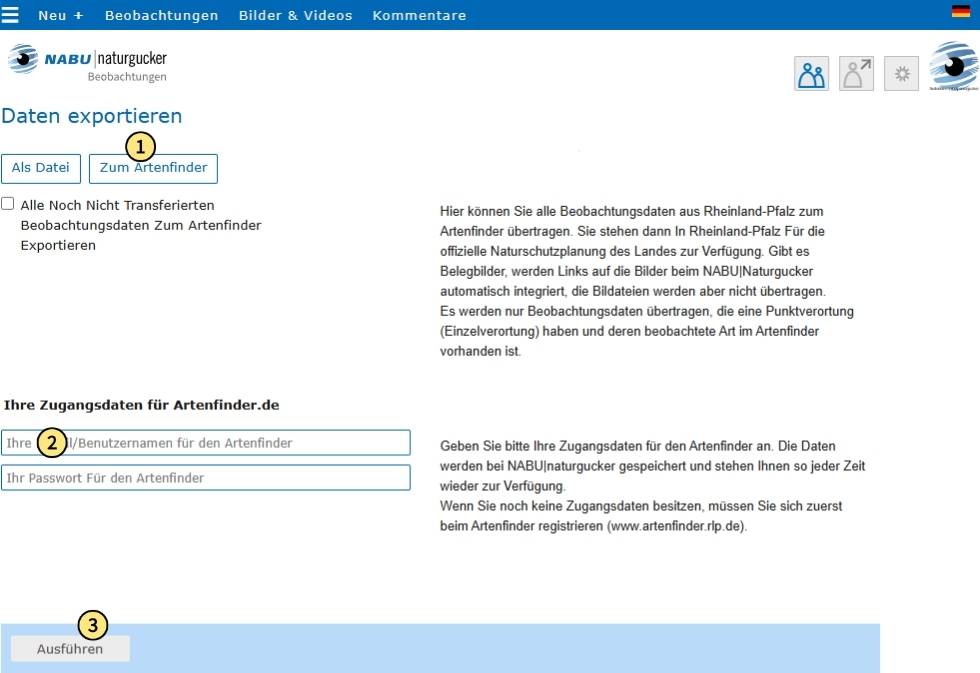
Task: Click the large eye logo at top right
Action: click(x=954, y=66)
